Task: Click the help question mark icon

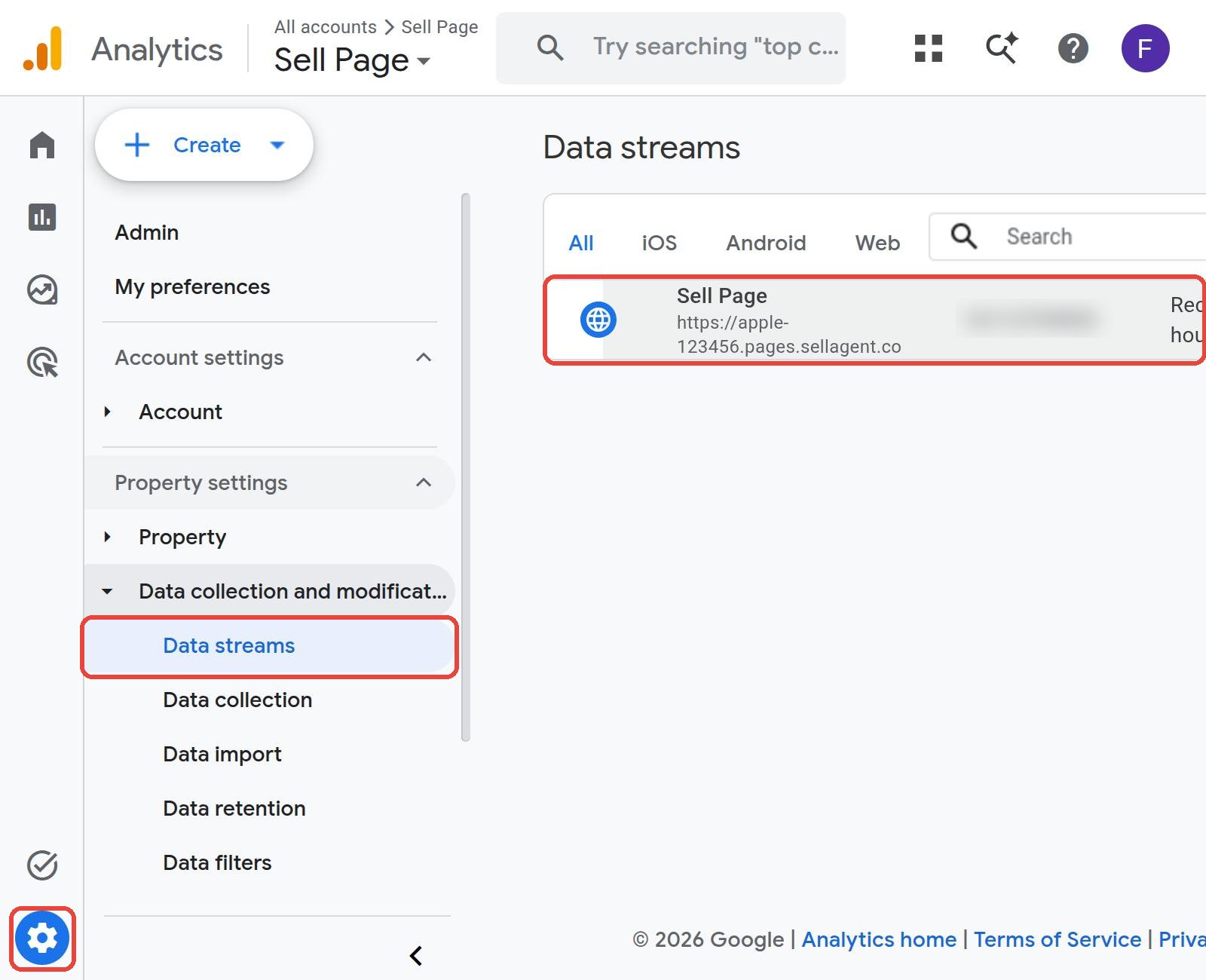Action: click(x=1073, y=48)
